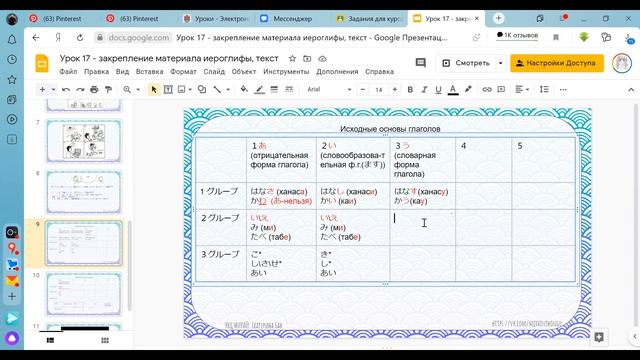Activate the paint format tool
Image resolution: width=640 pixels, height=360 pixels.
click(108, 89)
